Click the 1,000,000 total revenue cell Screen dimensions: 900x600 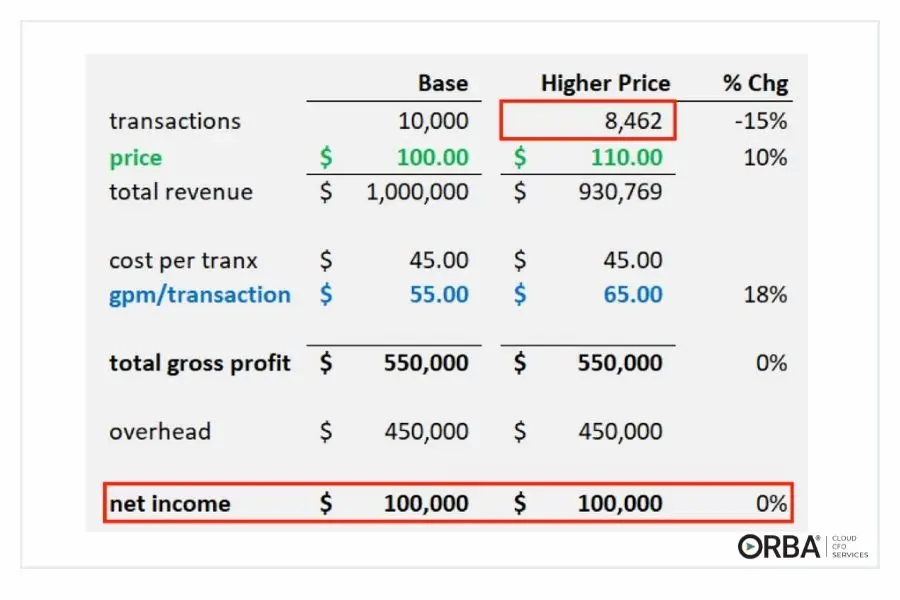pos(417,192)
